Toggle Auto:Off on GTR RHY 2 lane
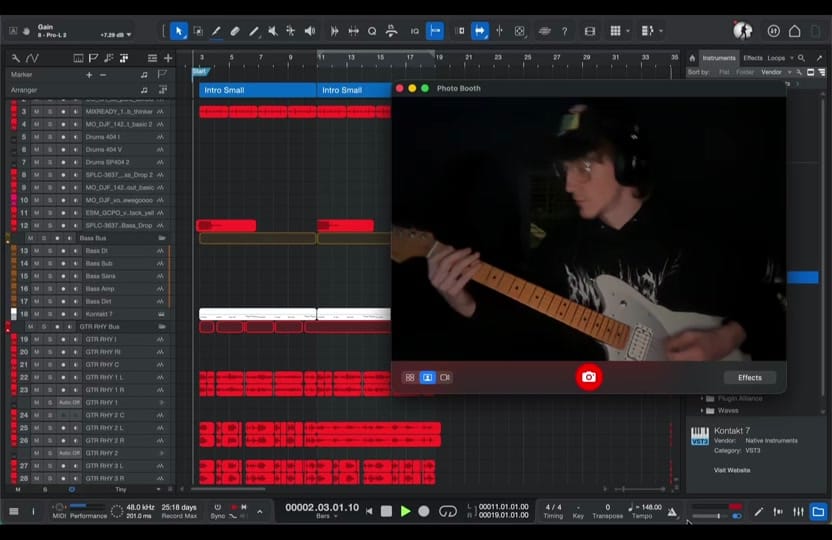Image resolution: width=832 pixels, height=540 pixels. pyautogui.click(x=70, y=453)
